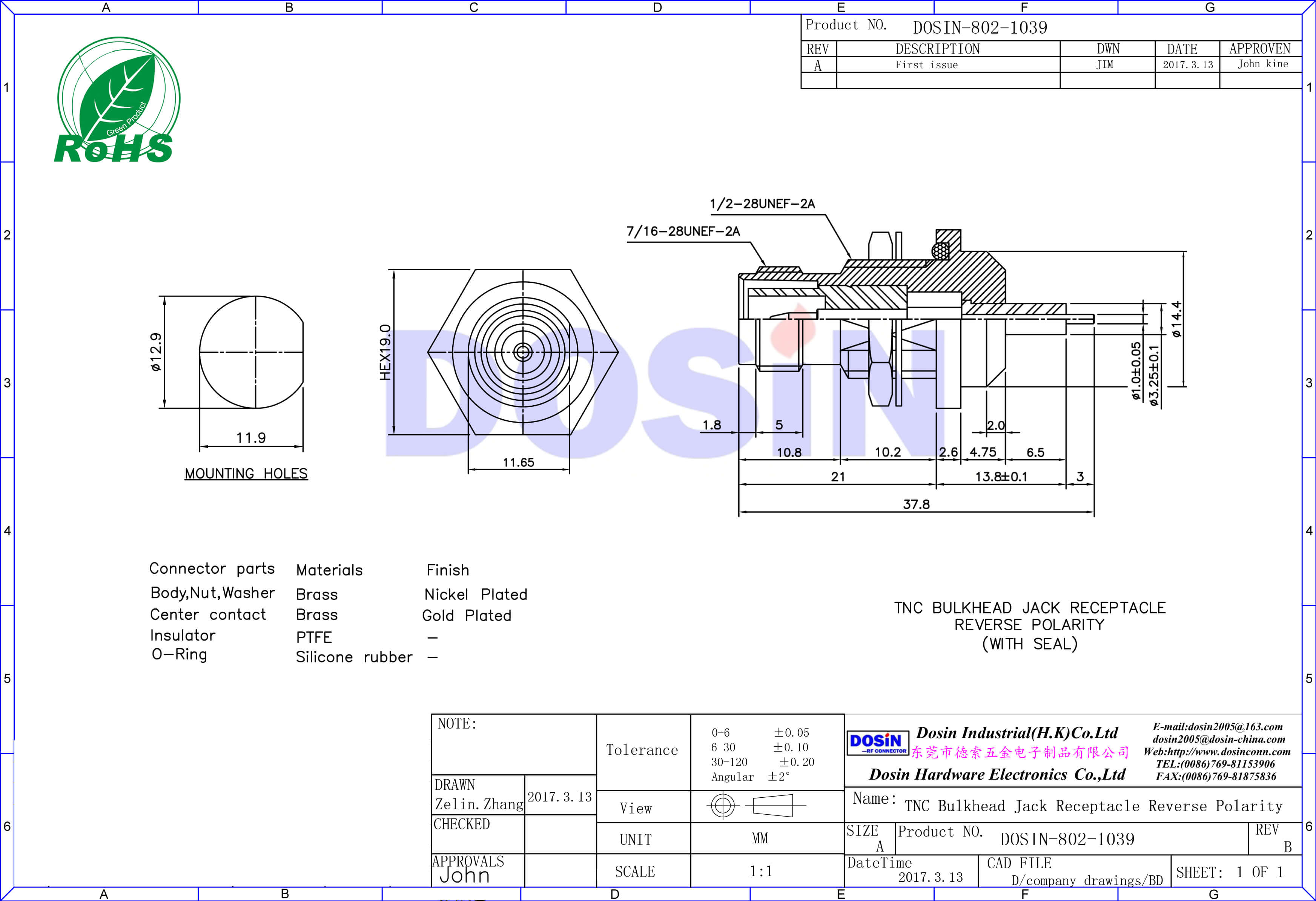Click the HEX19.0 dimension text

[385, 352]
